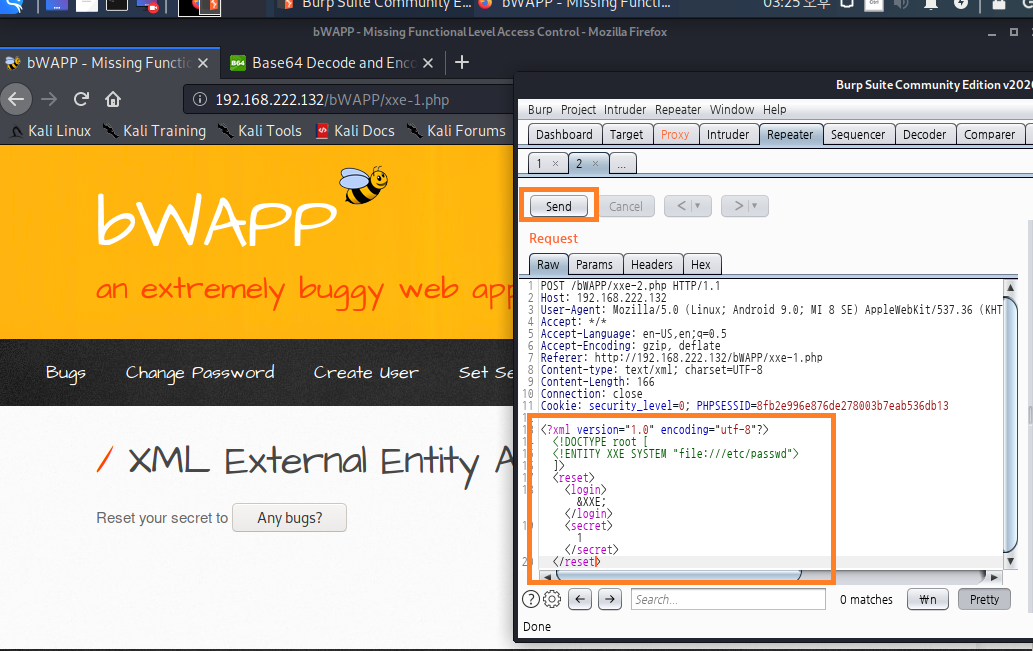Show site information icon in the URL bar

pos(200,99)
